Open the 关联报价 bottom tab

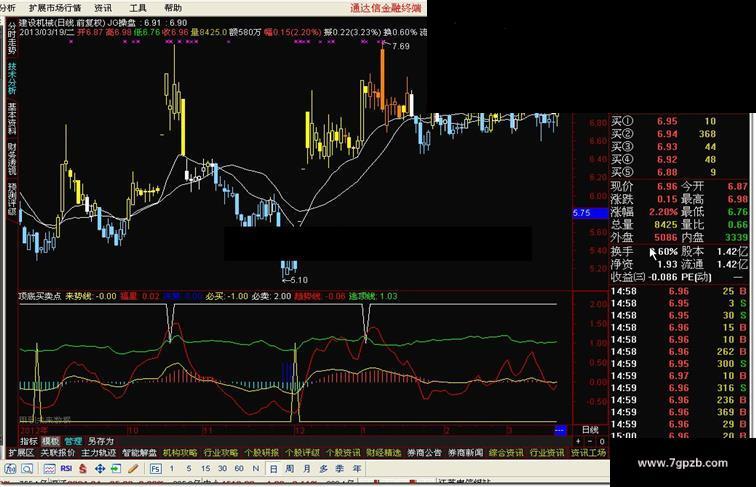pyautogui.click(x=57, y=453)
